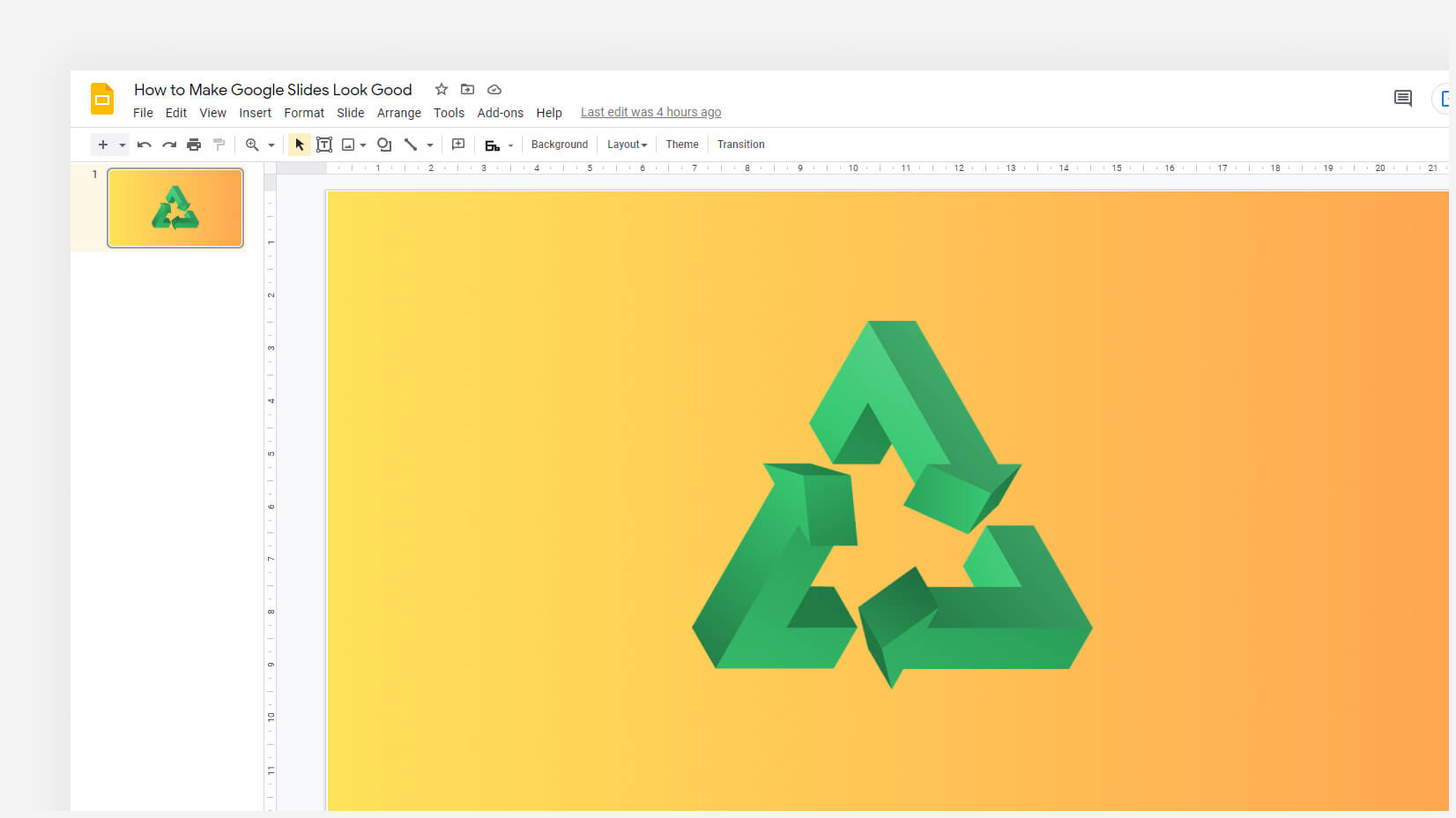This screenshot has height=818, width=1456.
Task: Expand the placeholder dropdown arrow
Action: coord(511,145)
